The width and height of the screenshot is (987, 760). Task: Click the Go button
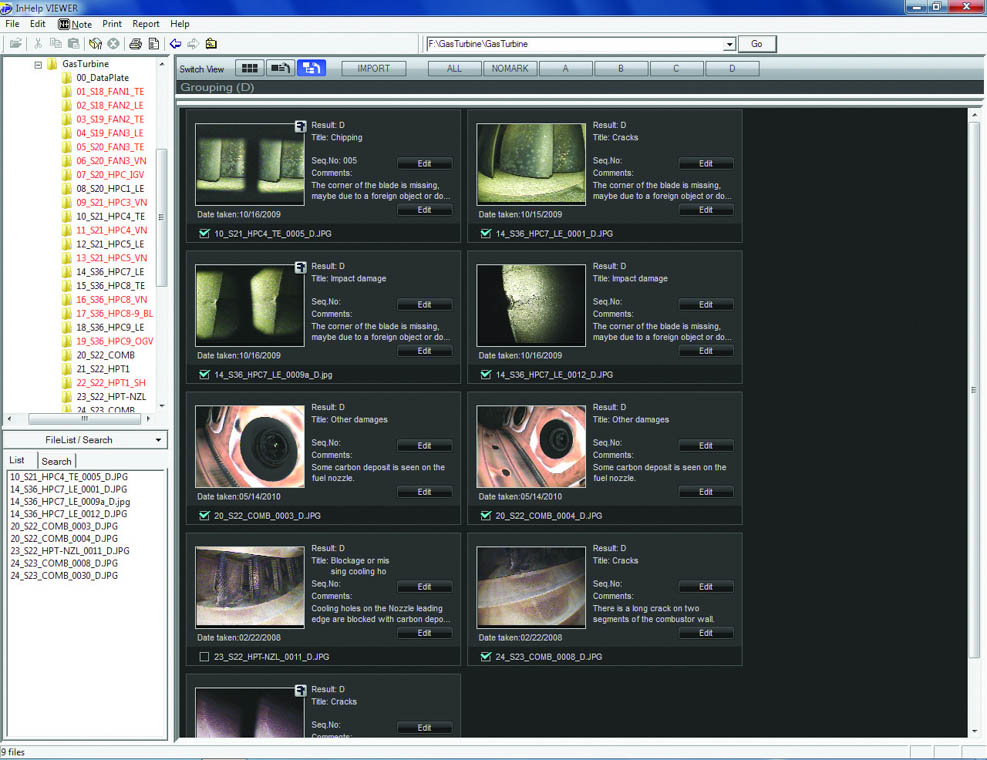[757, 44]
